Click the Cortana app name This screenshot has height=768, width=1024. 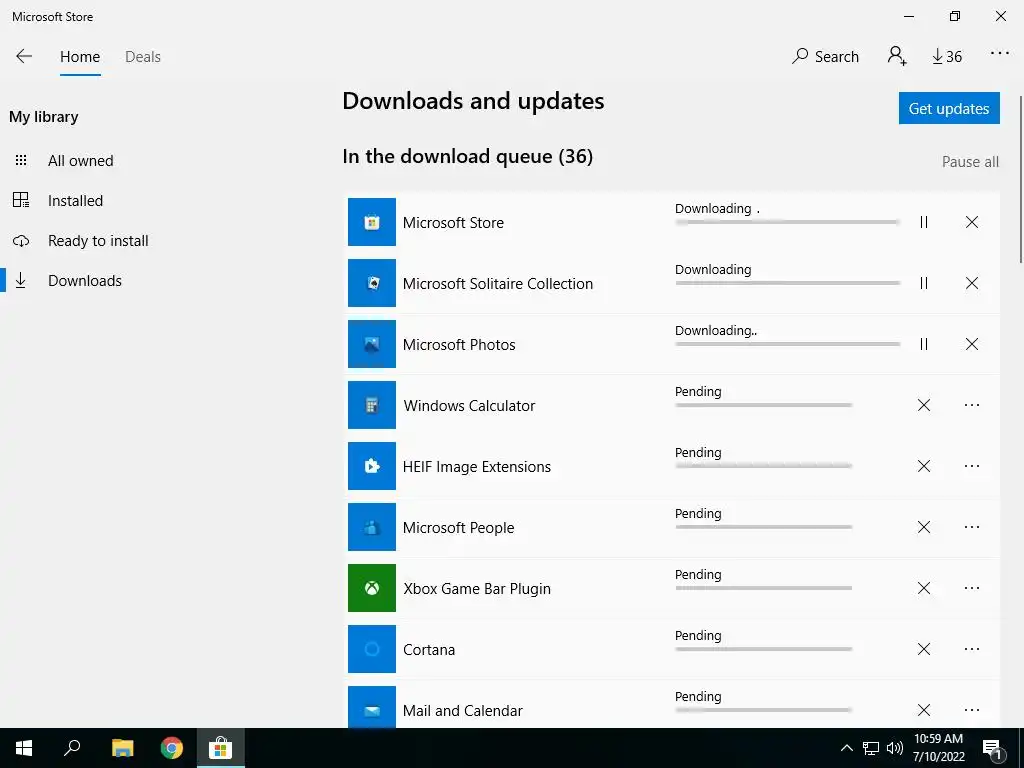[x=428, y=650]
